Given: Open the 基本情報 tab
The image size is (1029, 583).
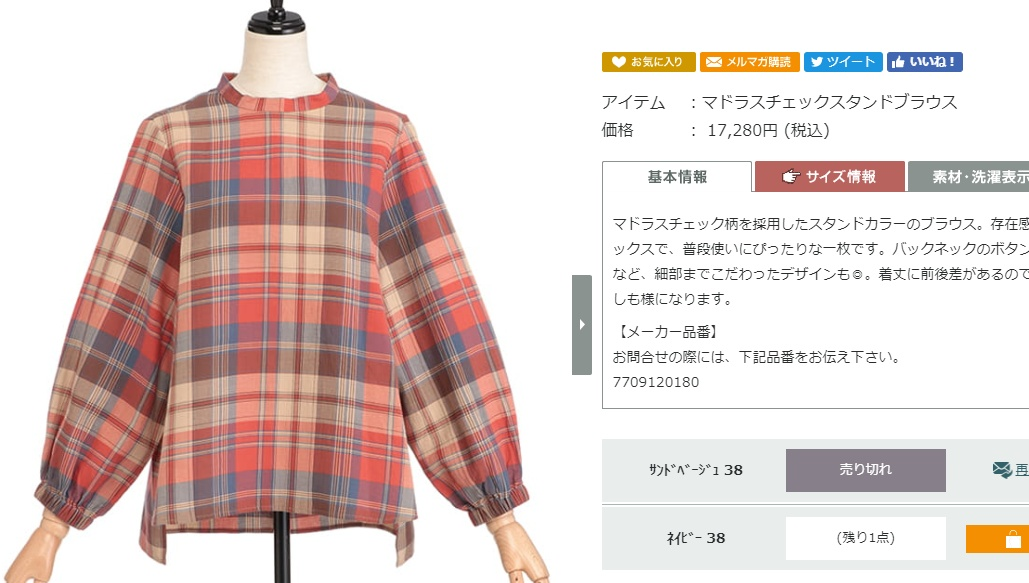Looking at the screenshot, I should click(677, 177).
